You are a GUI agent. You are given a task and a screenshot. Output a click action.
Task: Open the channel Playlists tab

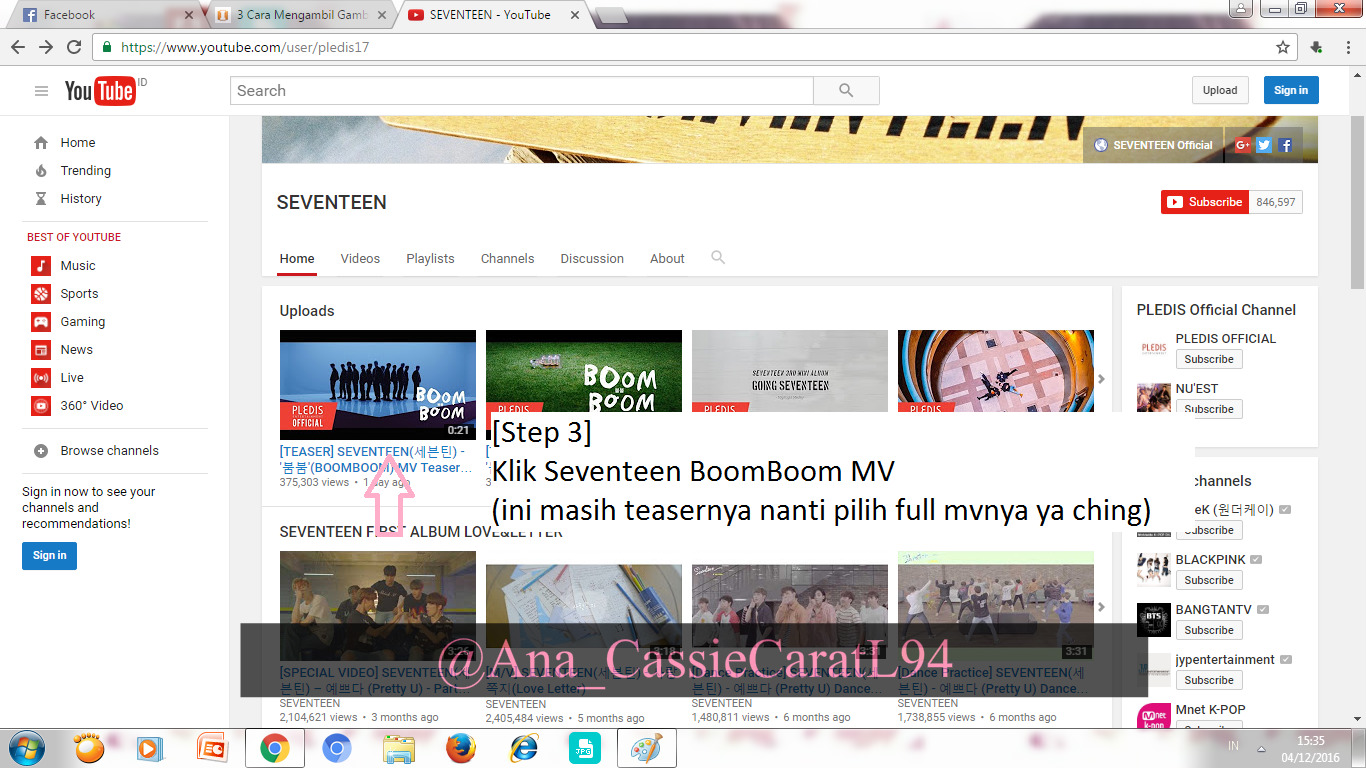[x=430, y=258]
